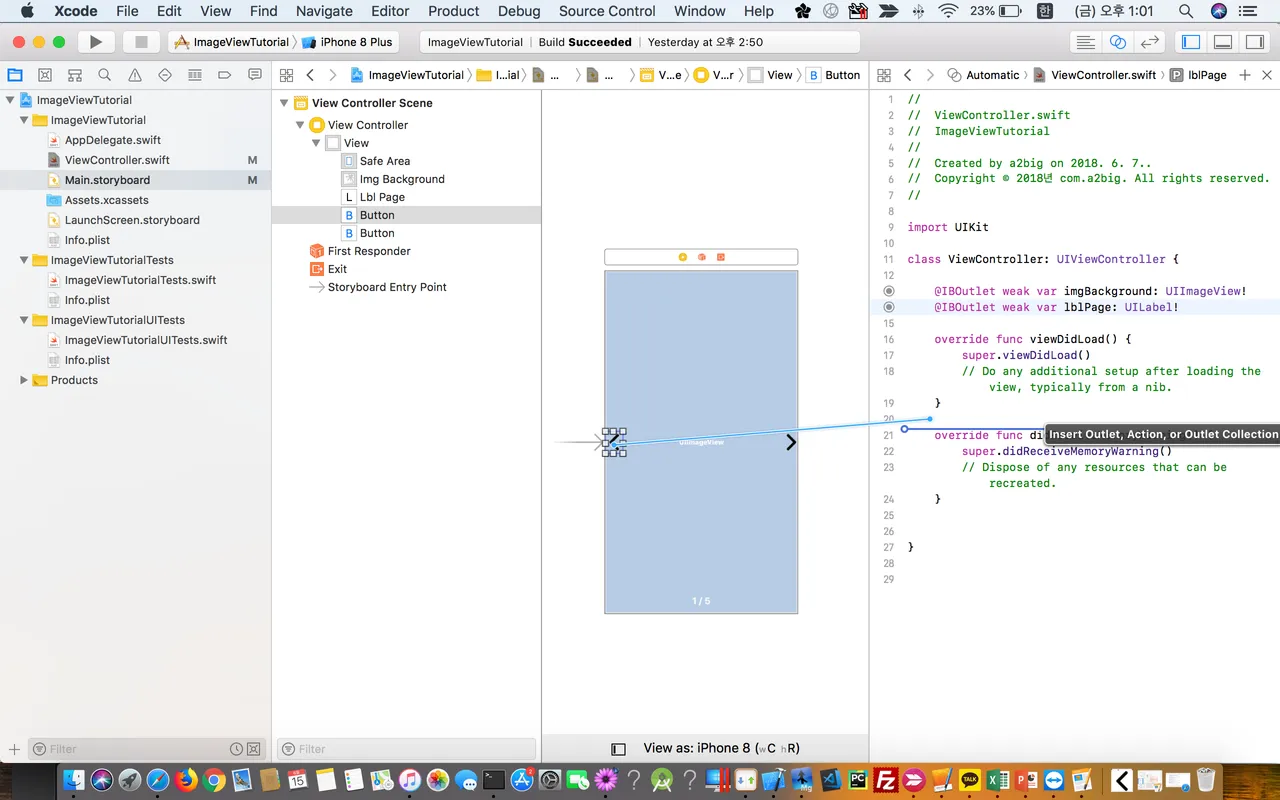
Task: Click View as: iPhone 8 button
Action: click(x=721, y=748)
